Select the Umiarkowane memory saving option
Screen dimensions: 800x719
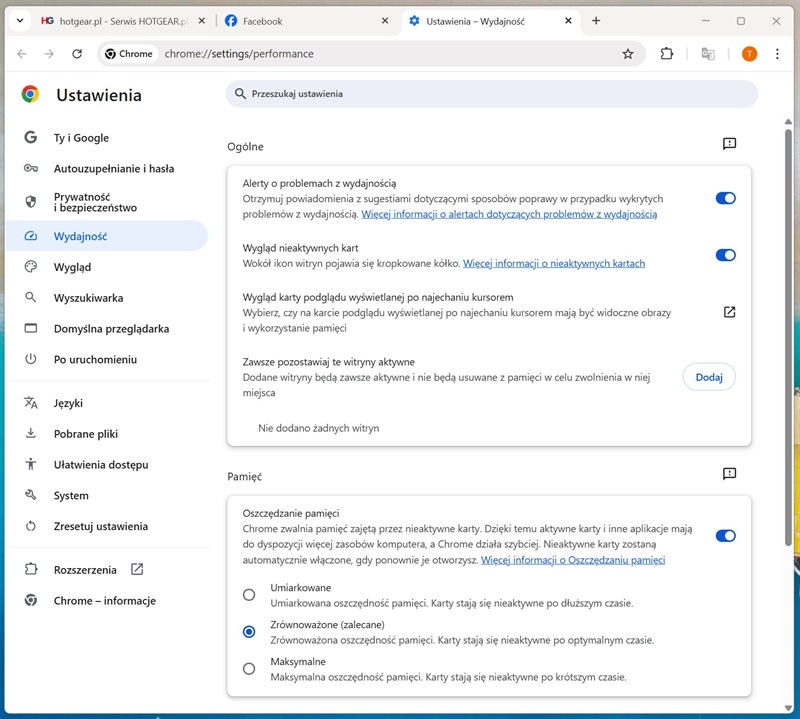[249, 595]
